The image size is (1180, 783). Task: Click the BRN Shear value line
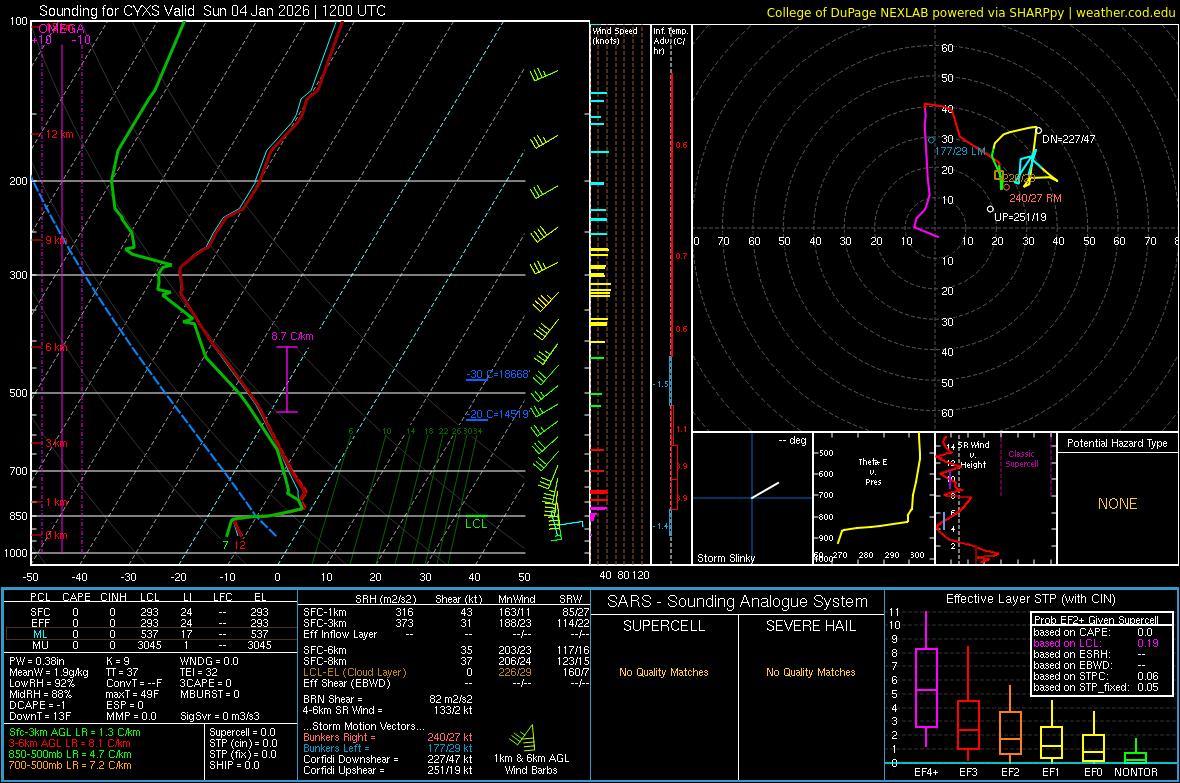click(x=388, y=699)
